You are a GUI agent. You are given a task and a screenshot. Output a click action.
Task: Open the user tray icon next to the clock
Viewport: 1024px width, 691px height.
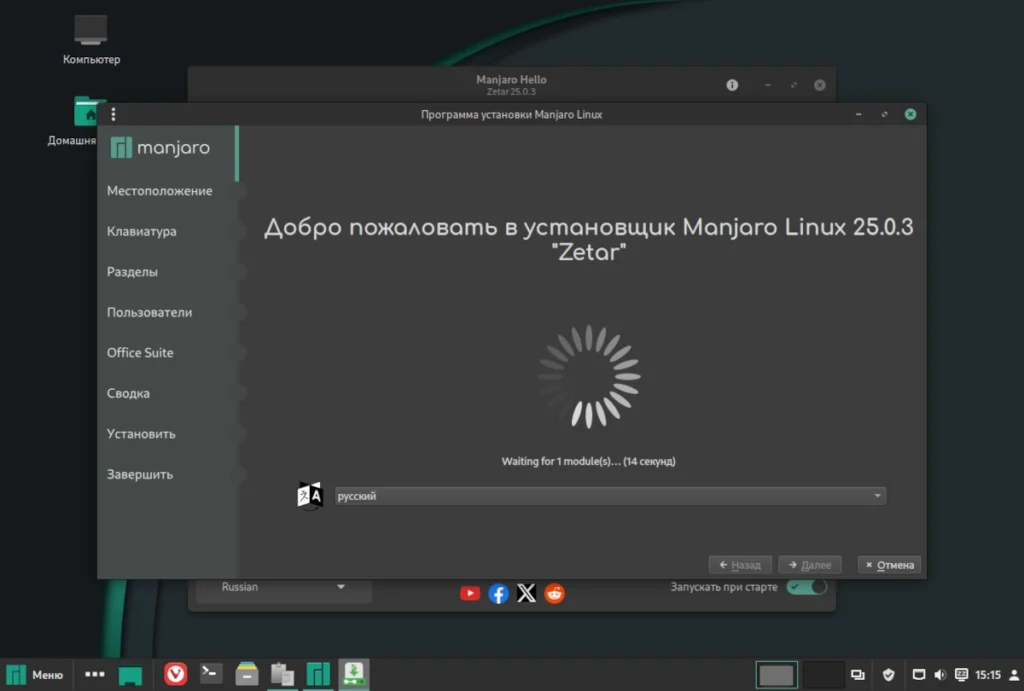pos(1014,675)
